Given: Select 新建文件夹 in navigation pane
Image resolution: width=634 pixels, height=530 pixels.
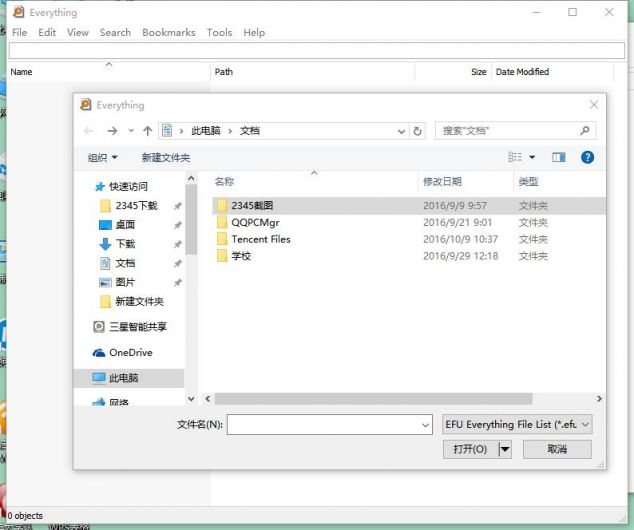Looking at the screenshot, I should point(132,301).
